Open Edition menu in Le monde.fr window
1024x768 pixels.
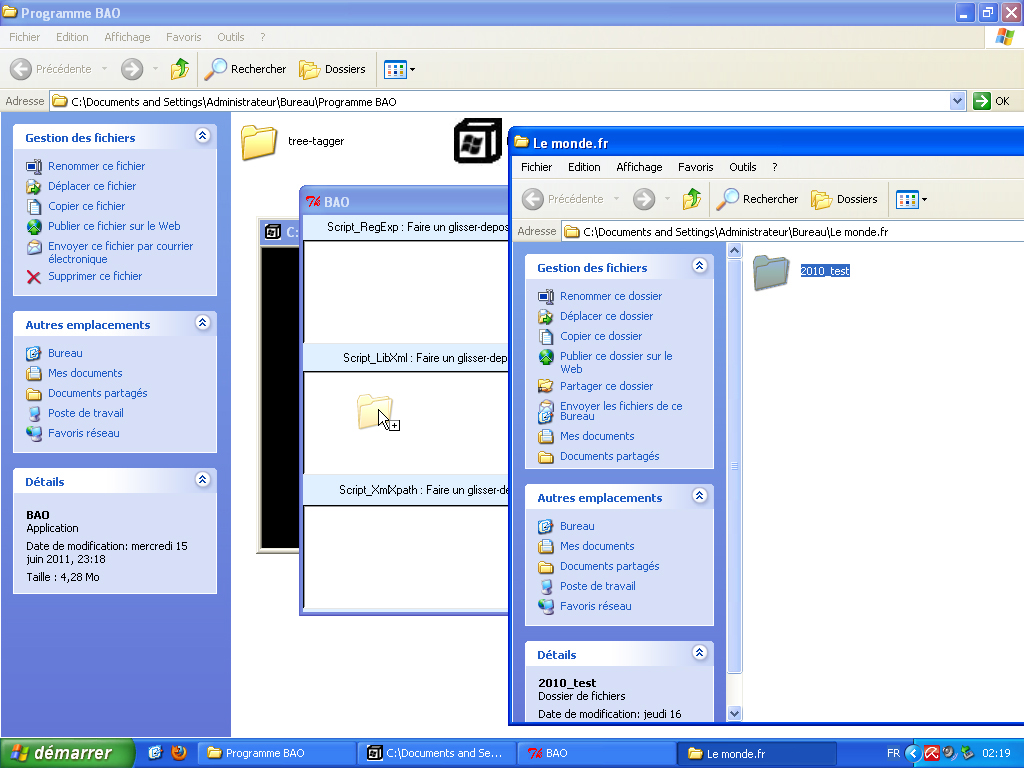click(584, 167)
